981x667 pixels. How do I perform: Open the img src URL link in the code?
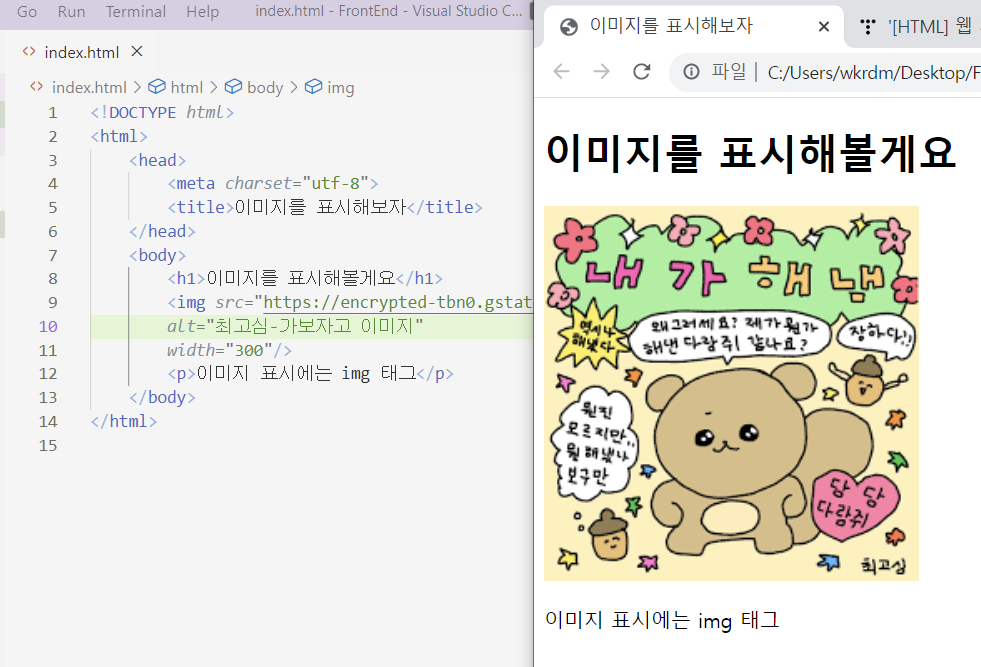pos(397,303)
